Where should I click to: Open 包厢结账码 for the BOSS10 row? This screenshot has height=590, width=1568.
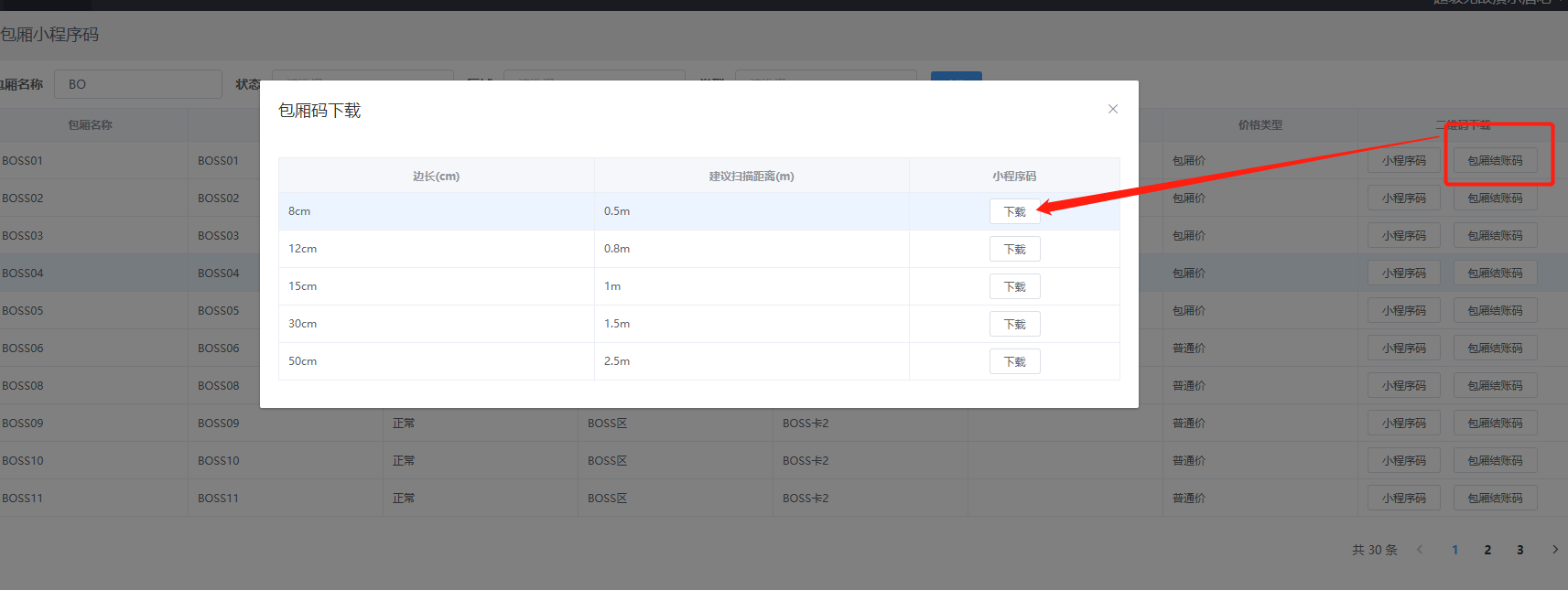point(1496,460)
